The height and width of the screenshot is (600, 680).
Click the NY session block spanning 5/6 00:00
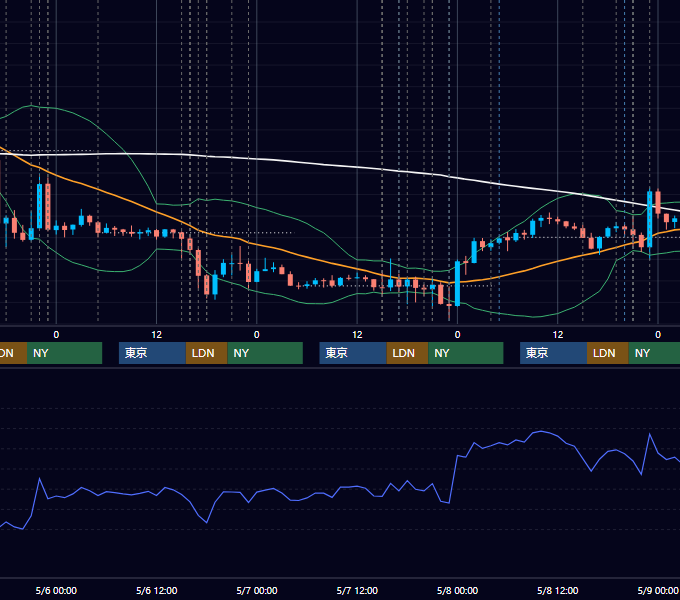[x=64, y=353]
